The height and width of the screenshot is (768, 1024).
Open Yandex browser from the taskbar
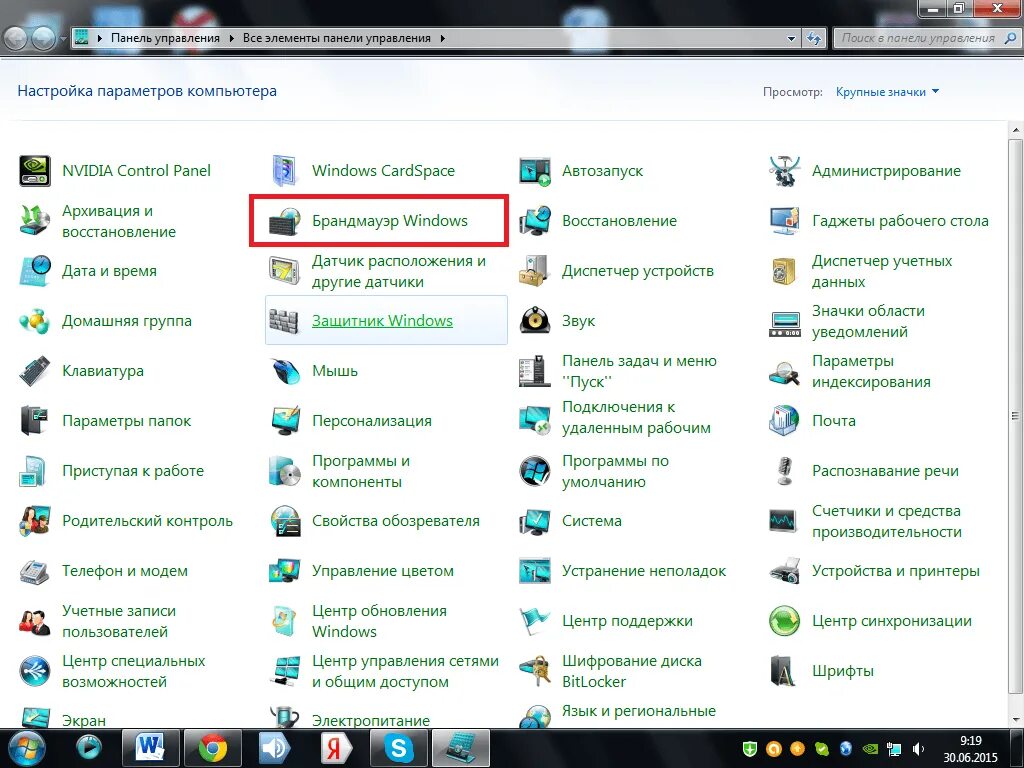[x=336, y=748]
